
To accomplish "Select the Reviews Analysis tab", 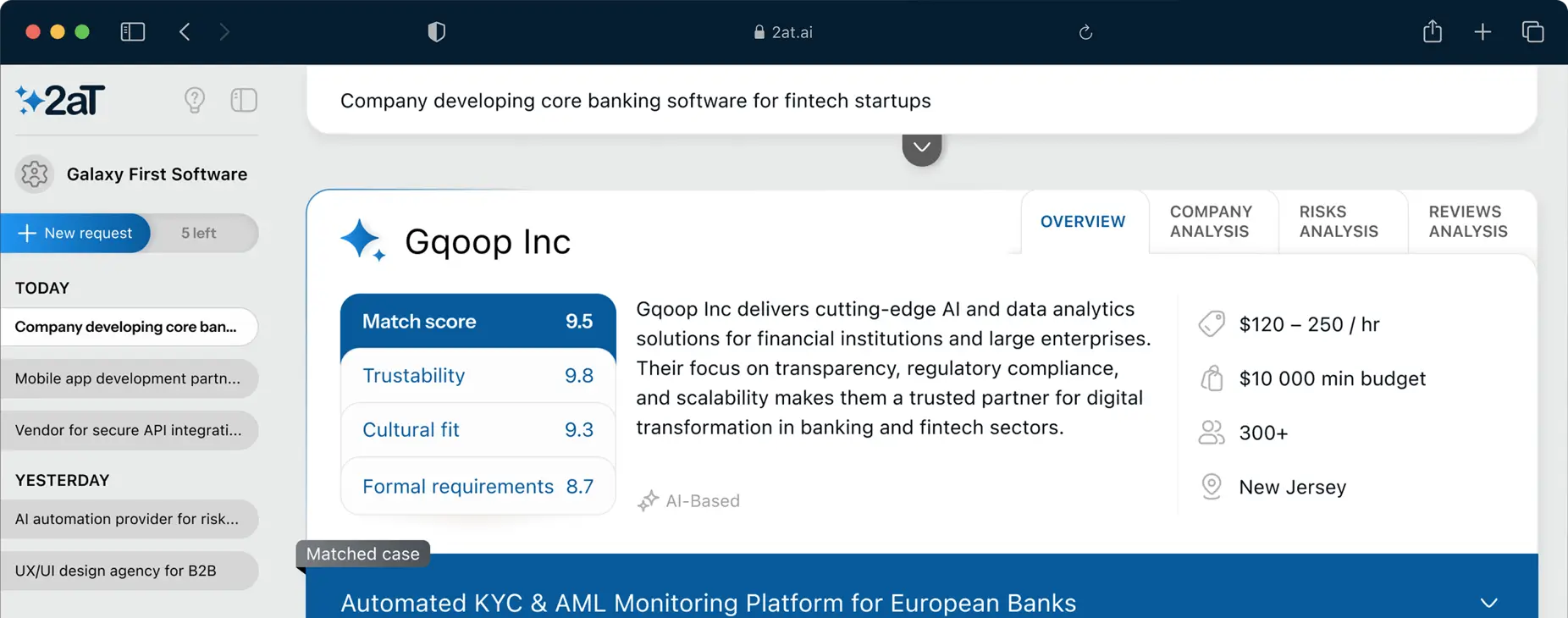I will (x=1468, y=222).
